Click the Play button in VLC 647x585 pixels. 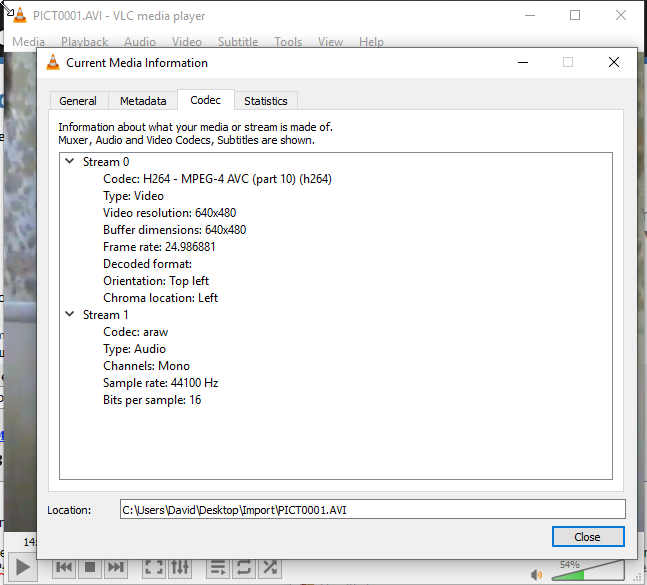tap(23, 568)
